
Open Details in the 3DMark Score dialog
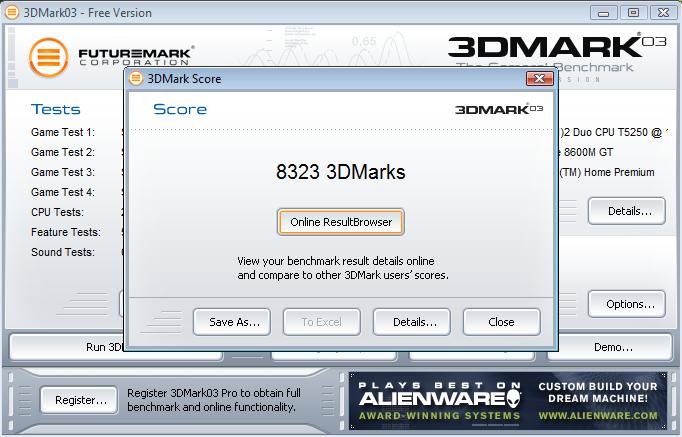point(411,322)
